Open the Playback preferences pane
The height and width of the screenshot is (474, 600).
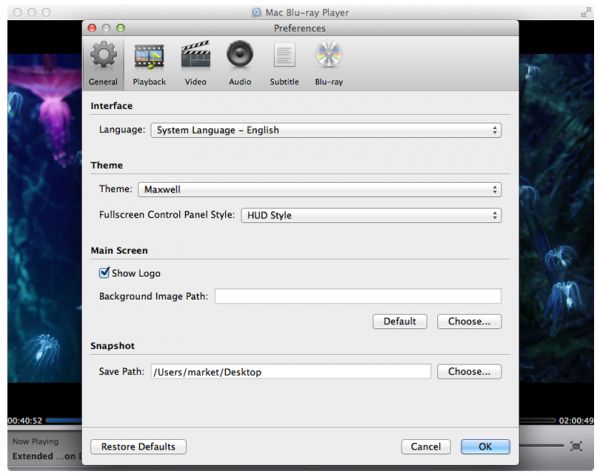(149, 64)
